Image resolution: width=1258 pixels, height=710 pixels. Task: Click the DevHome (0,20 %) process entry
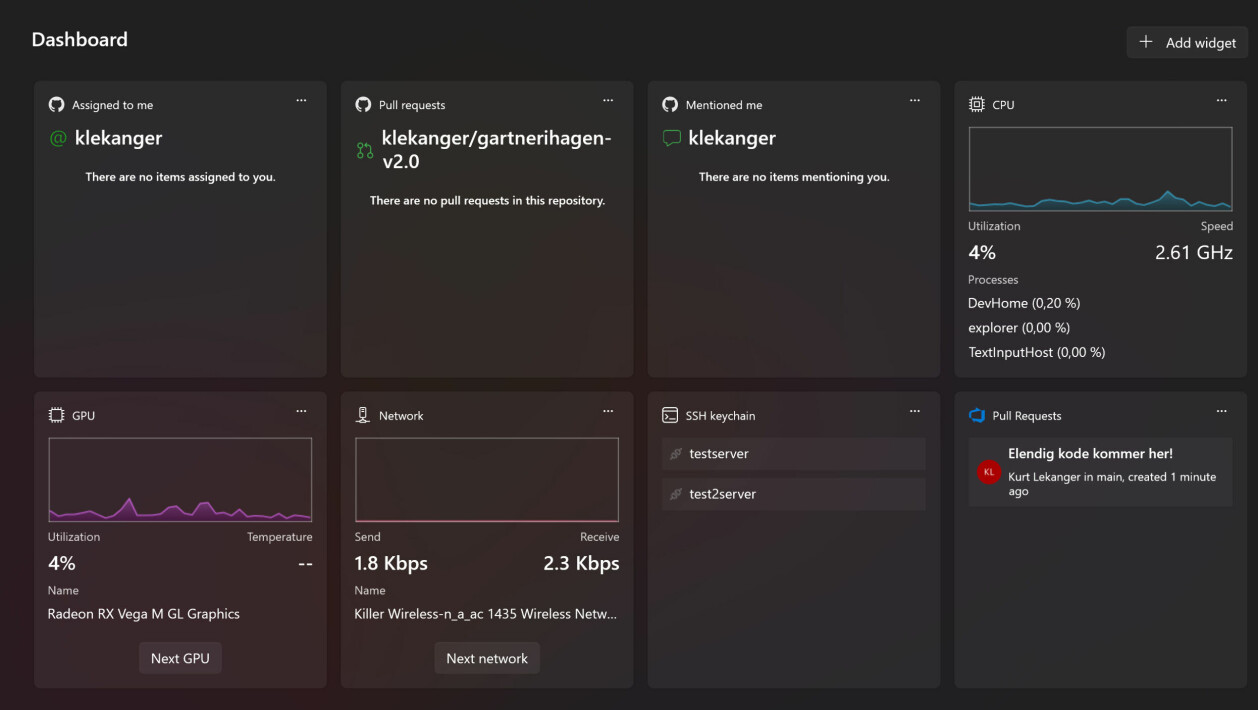(x=1024, y=303)
